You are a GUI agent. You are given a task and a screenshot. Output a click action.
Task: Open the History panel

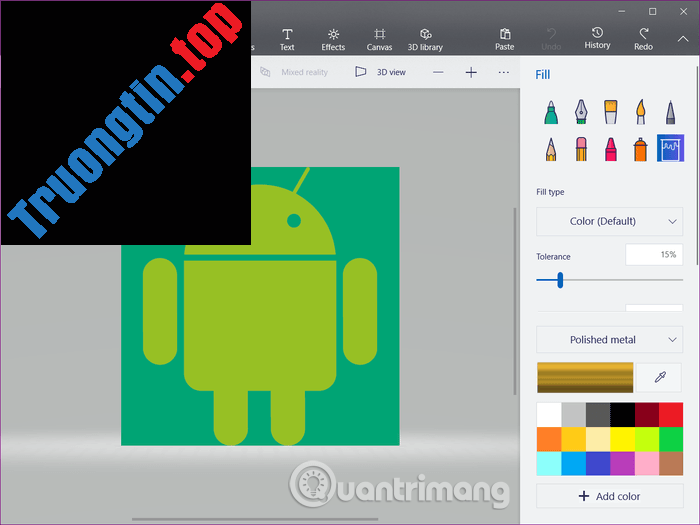597,38
